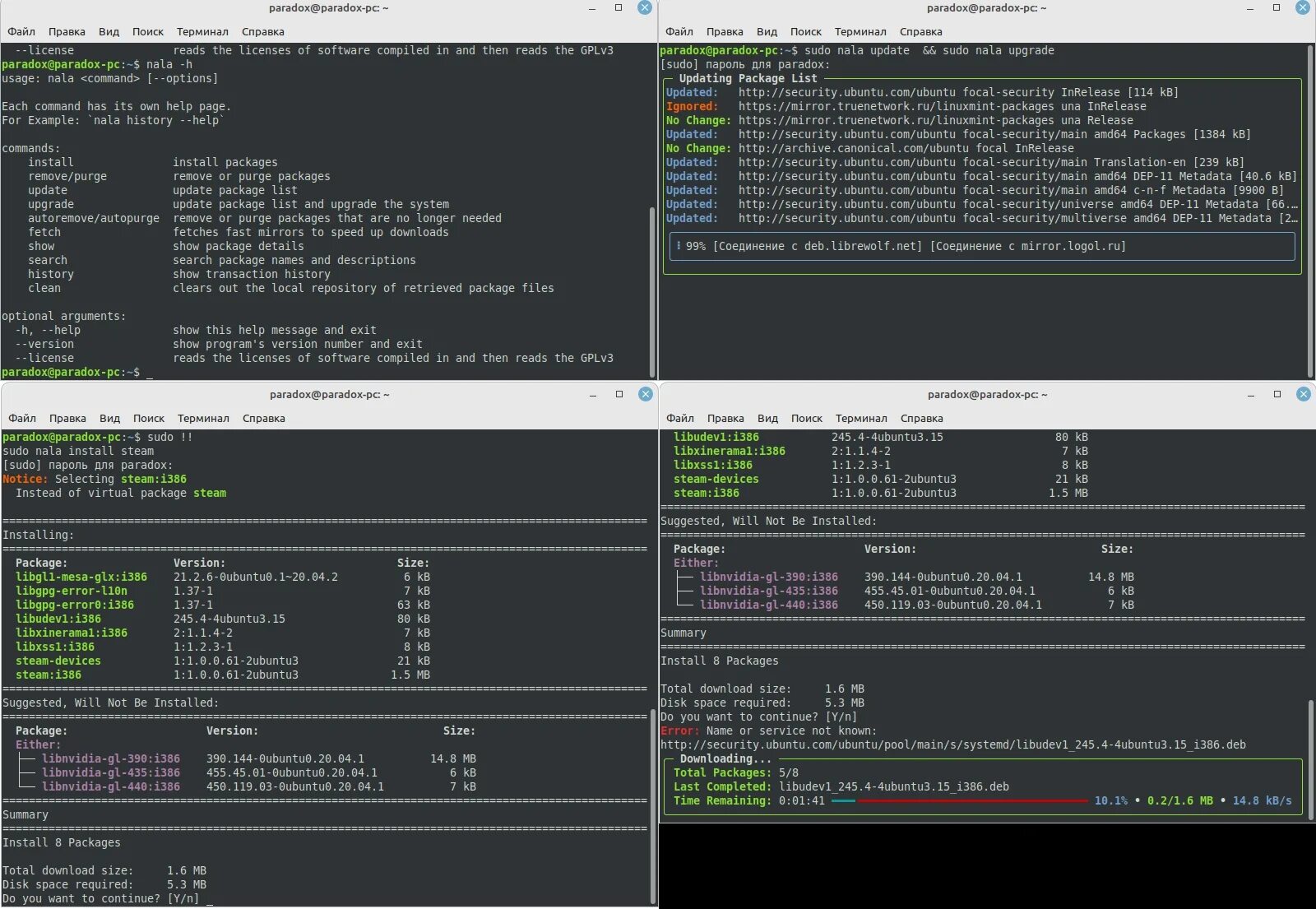Click the orange 'Notice:' label
The height and width of the screenshot is (909, 1316).
tap(25, 479)
